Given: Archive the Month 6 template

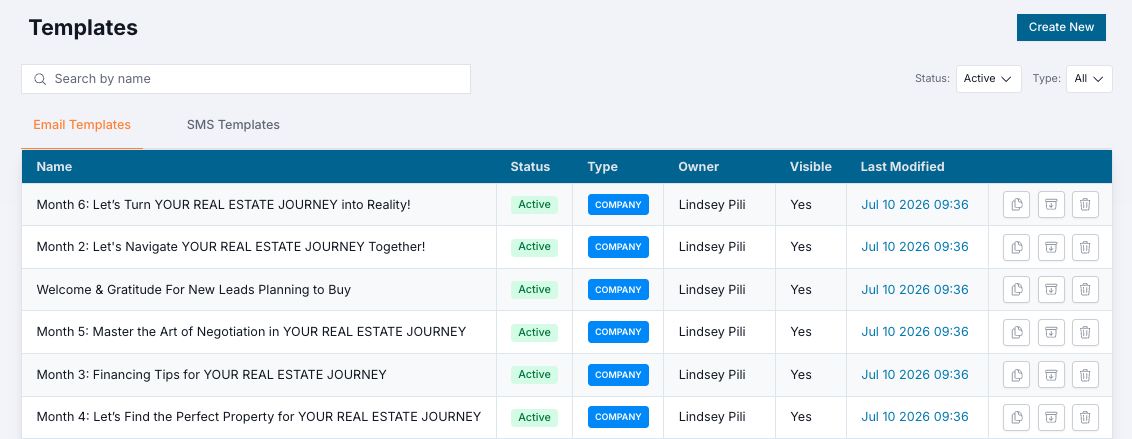Looking at the screenshot, I should 1051,204.
